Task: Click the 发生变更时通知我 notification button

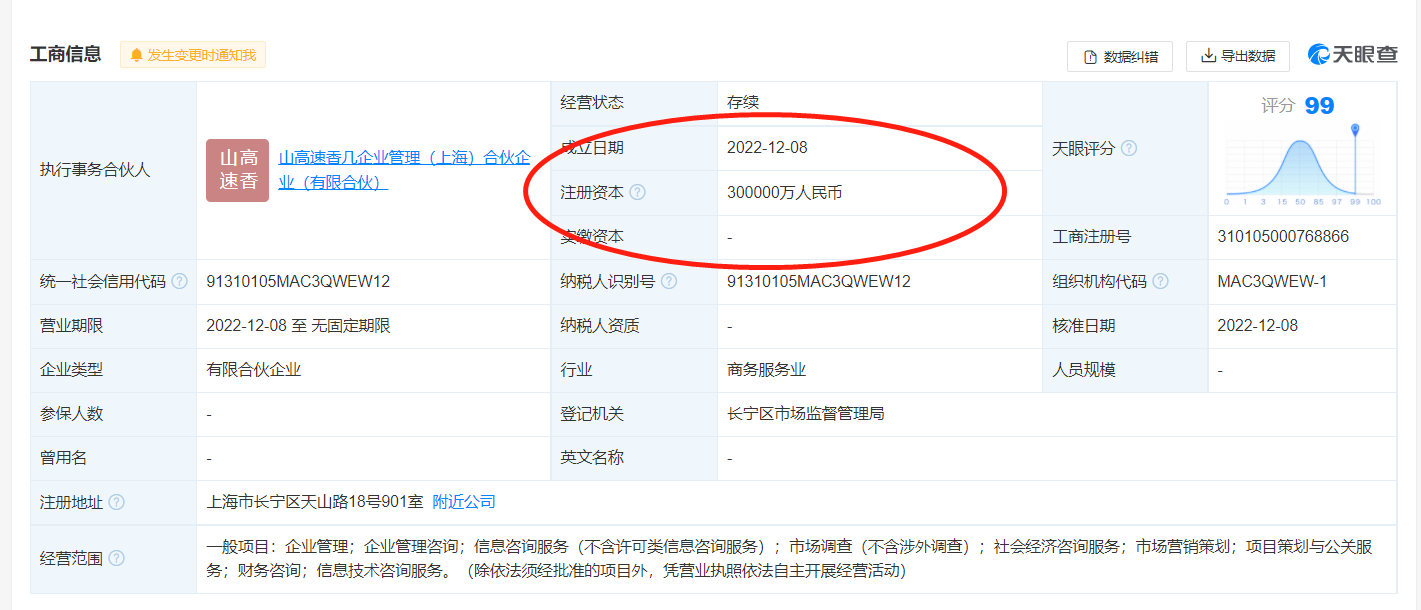Action: click(x=193, y=54)
